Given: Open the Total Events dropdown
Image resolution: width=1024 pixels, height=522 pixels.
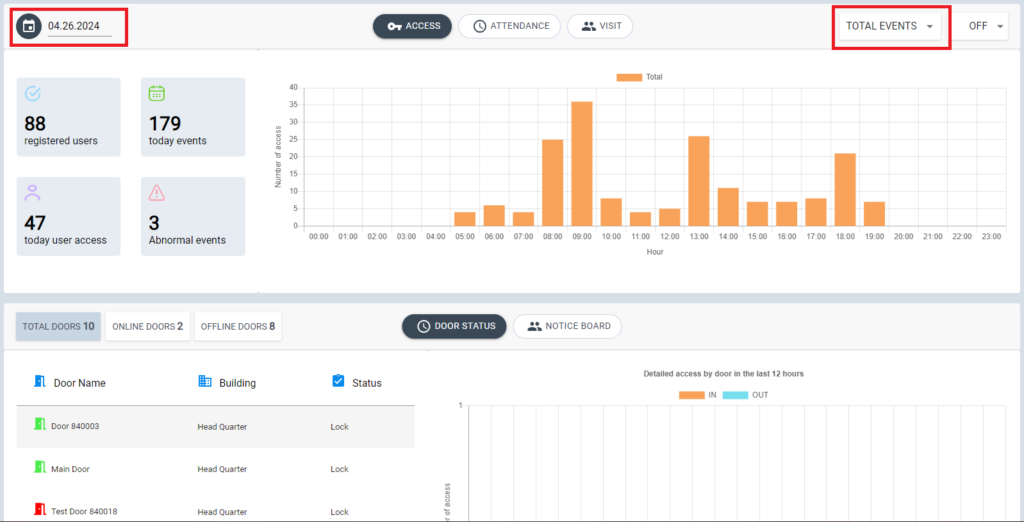Looking at the screenshot, I should tap(890, 26).
